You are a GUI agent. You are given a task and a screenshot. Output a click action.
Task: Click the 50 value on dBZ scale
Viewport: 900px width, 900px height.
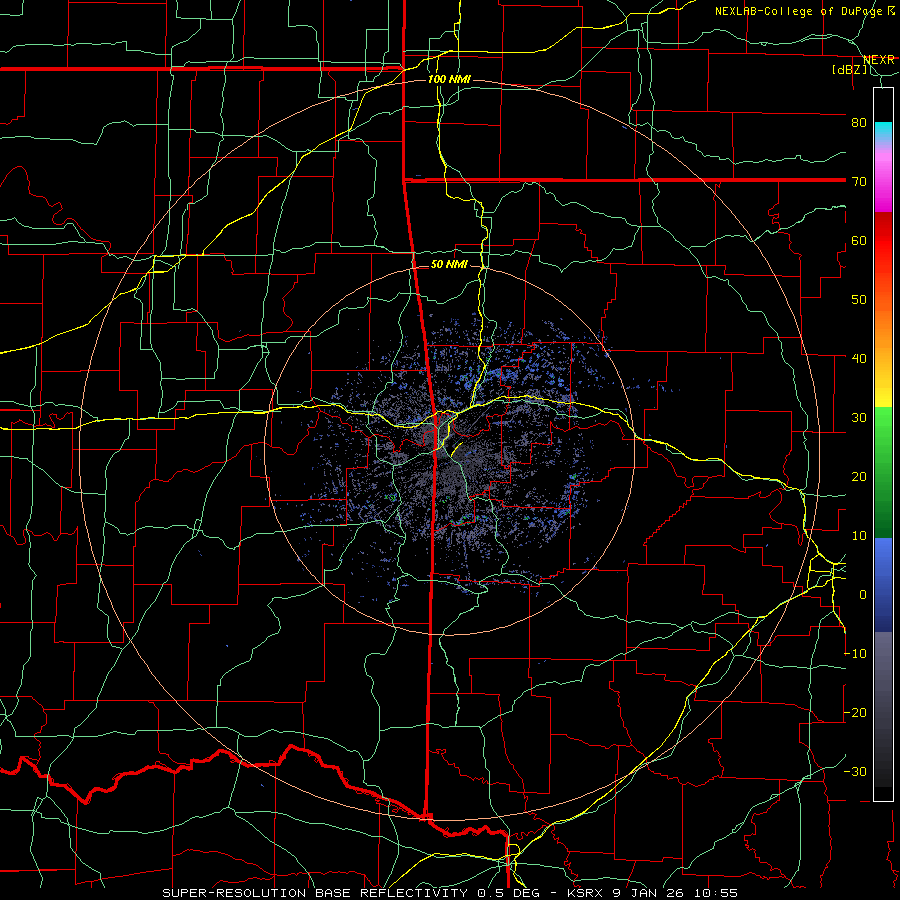click(x=859, y=300)
